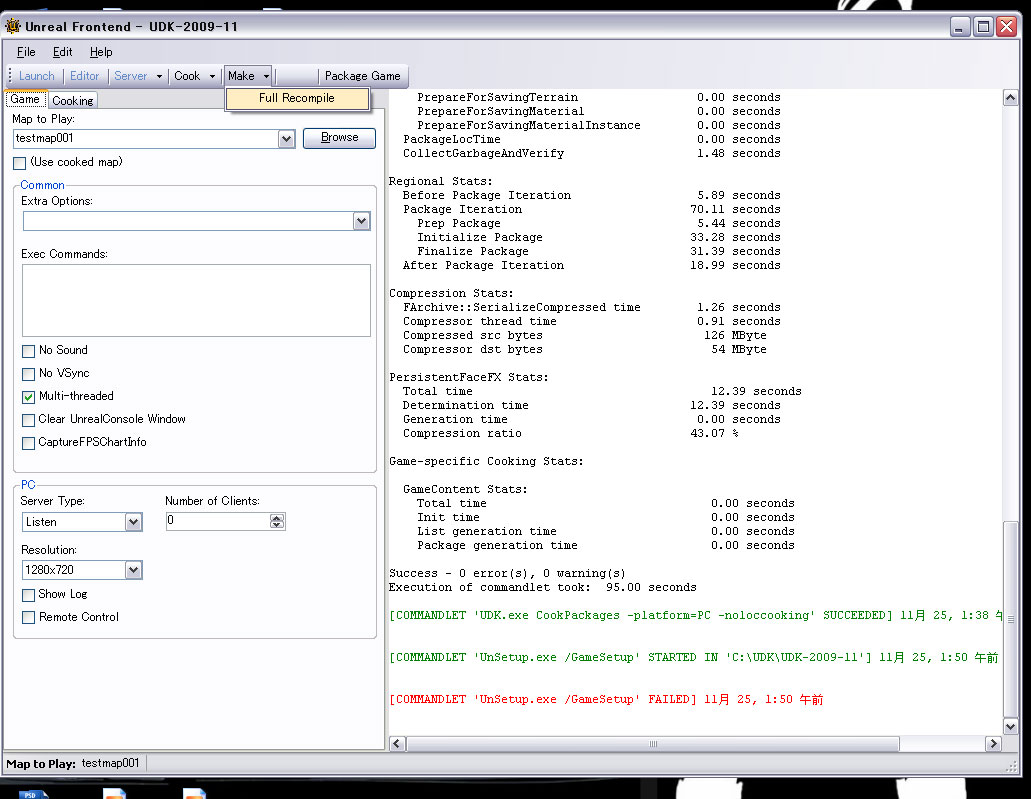Enable the Remote Control checkbox
1031x799 pixels.
pos(28,618)
